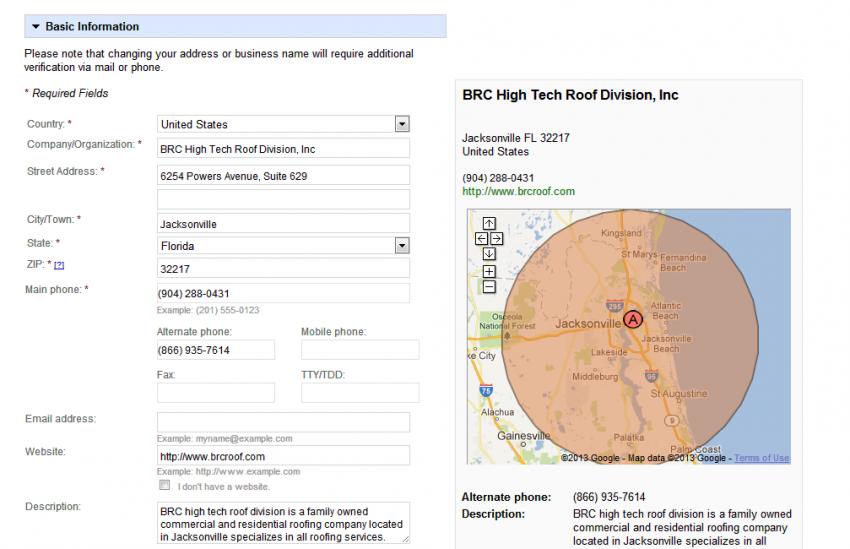
Task: Click the empty second street address line
Action: click(x=283, y=199)
